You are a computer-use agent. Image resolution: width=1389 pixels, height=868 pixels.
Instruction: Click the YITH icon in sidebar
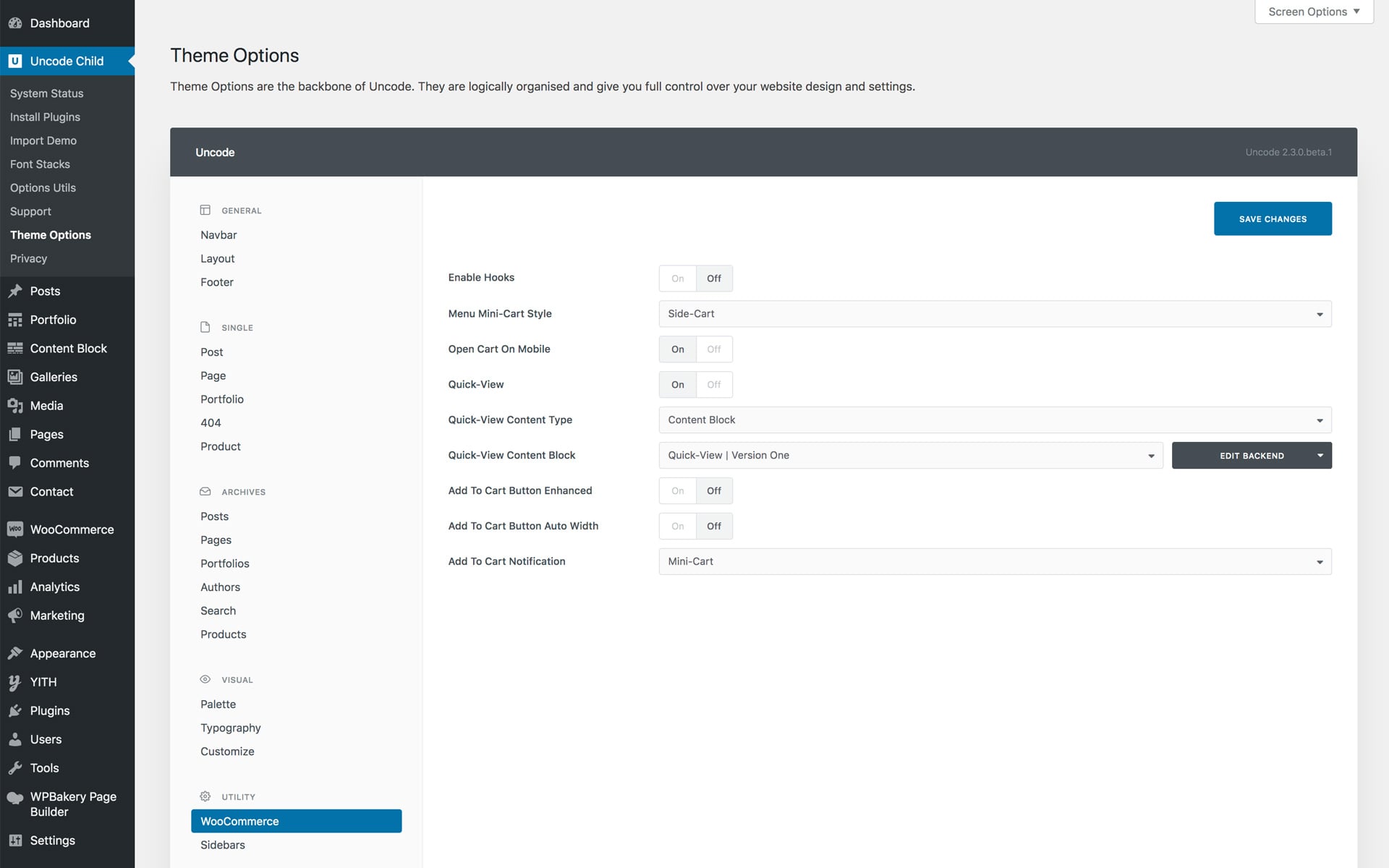click(15, 682)
